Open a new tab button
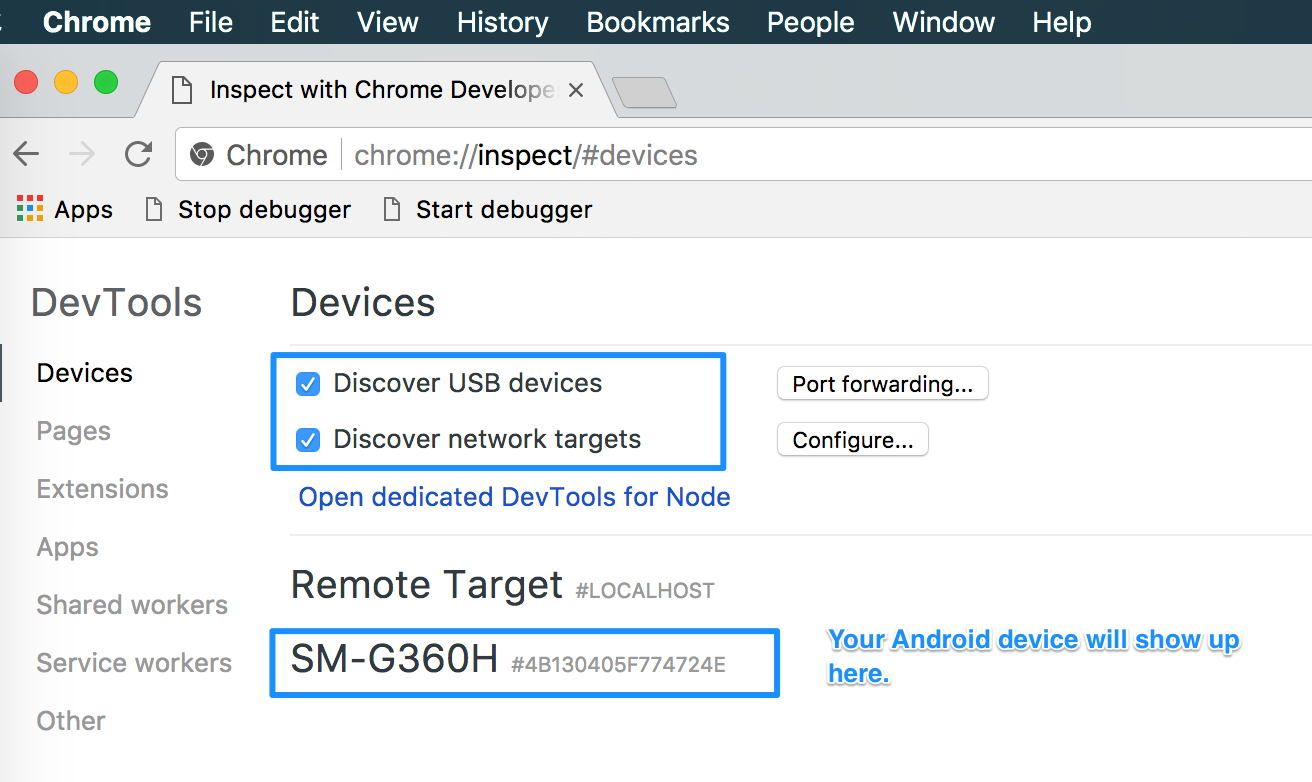The width and height of the screenshot is (1312, 782). pos(644,93)
